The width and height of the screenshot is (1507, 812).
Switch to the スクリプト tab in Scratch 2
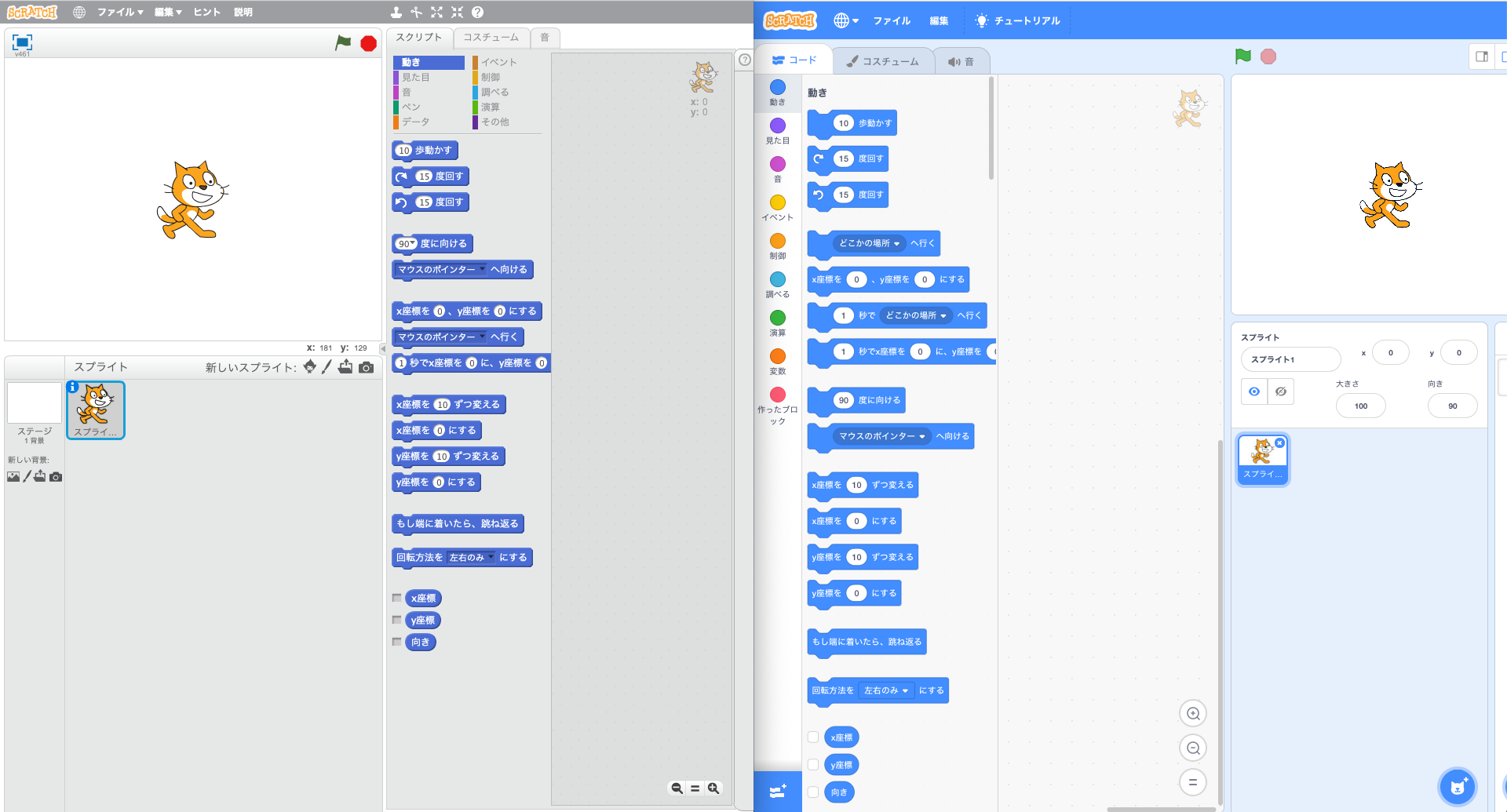click(418, 37)
